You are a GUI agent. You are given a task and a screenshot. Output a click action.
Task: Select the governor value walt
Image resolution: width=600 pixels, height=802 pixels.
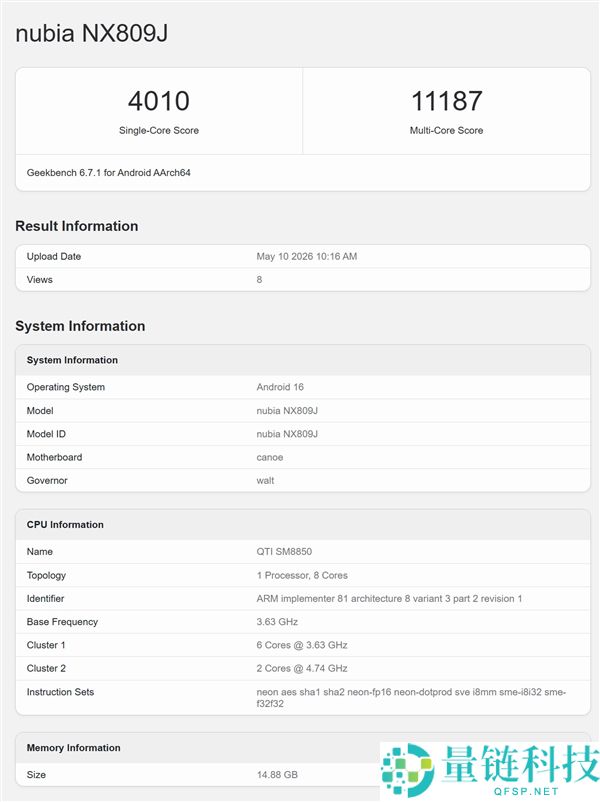click(x=265, y=481)
